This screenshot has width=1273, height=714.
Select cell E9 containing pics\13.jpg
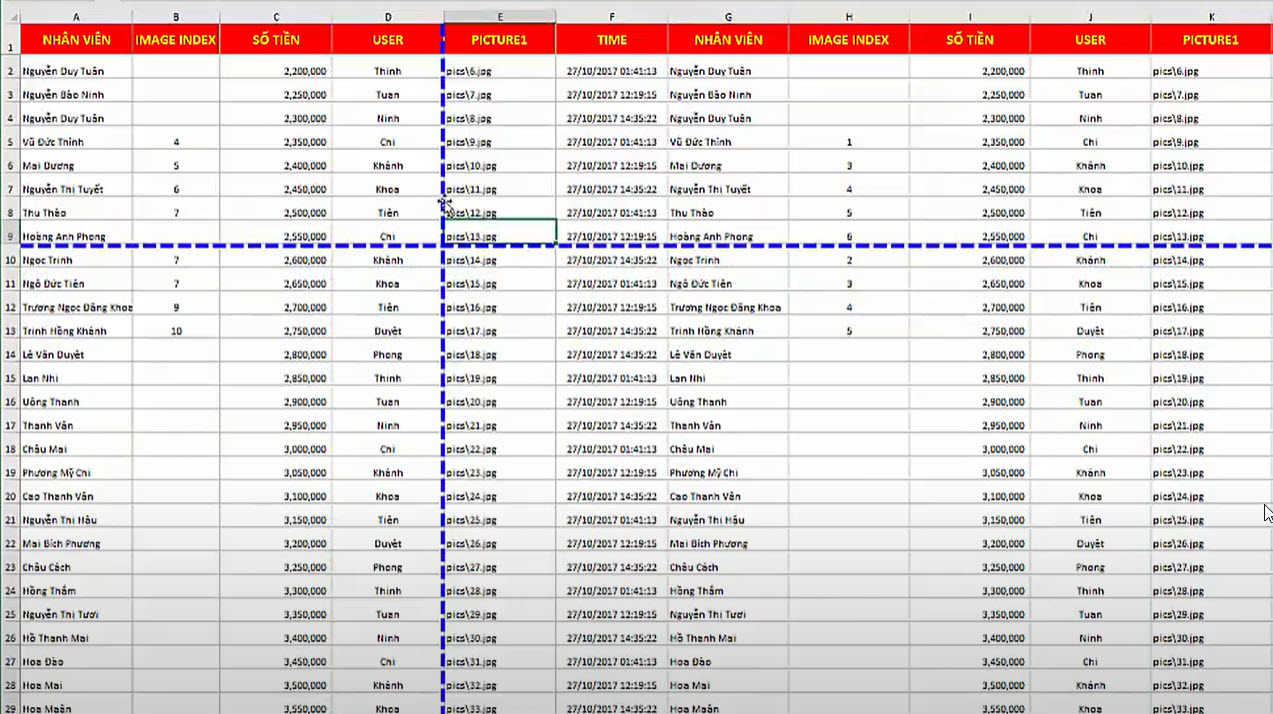(x=500, y=237)
